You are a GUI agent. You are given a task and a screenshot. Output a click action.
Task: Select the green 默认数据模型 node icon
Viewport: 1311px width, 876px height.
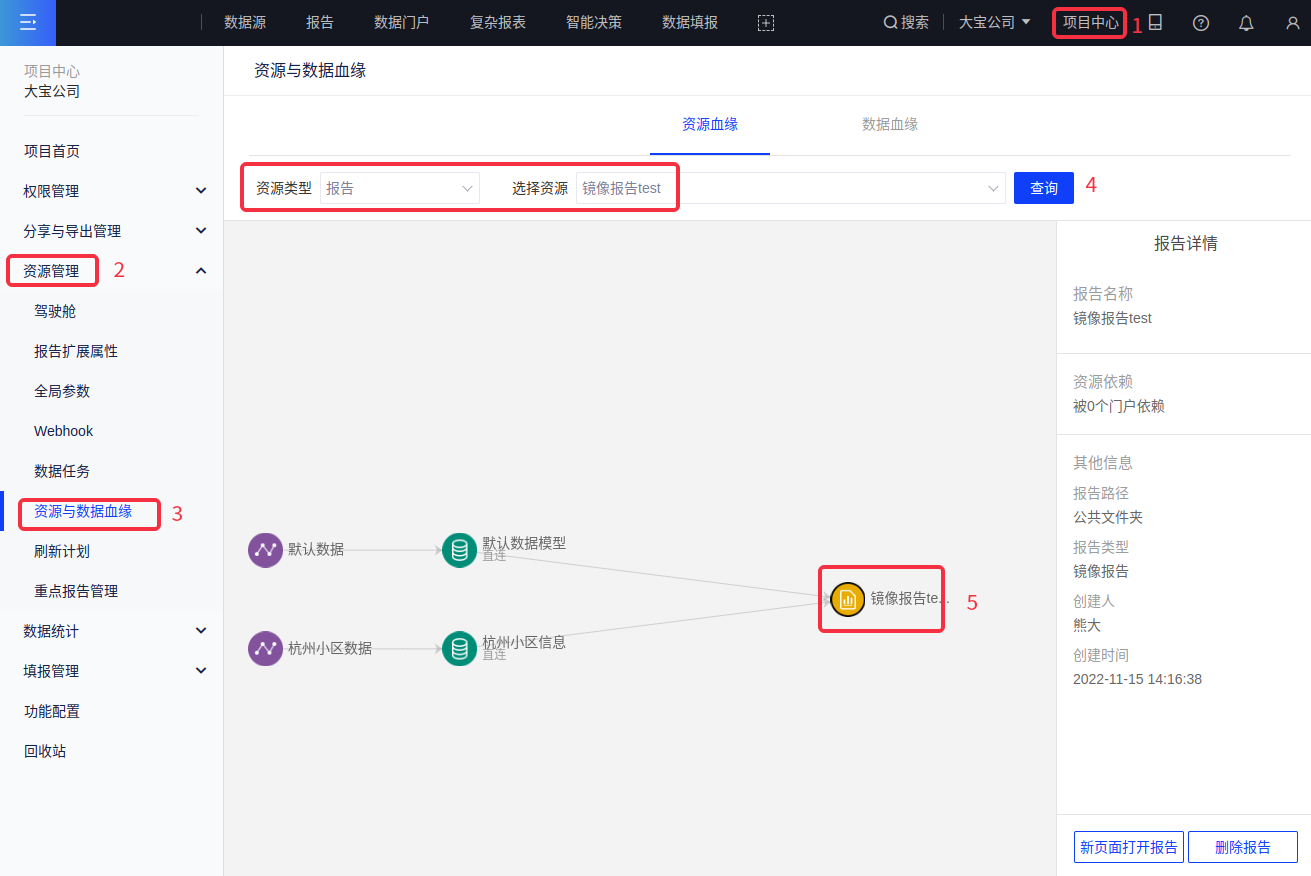[x=459, y=550]
